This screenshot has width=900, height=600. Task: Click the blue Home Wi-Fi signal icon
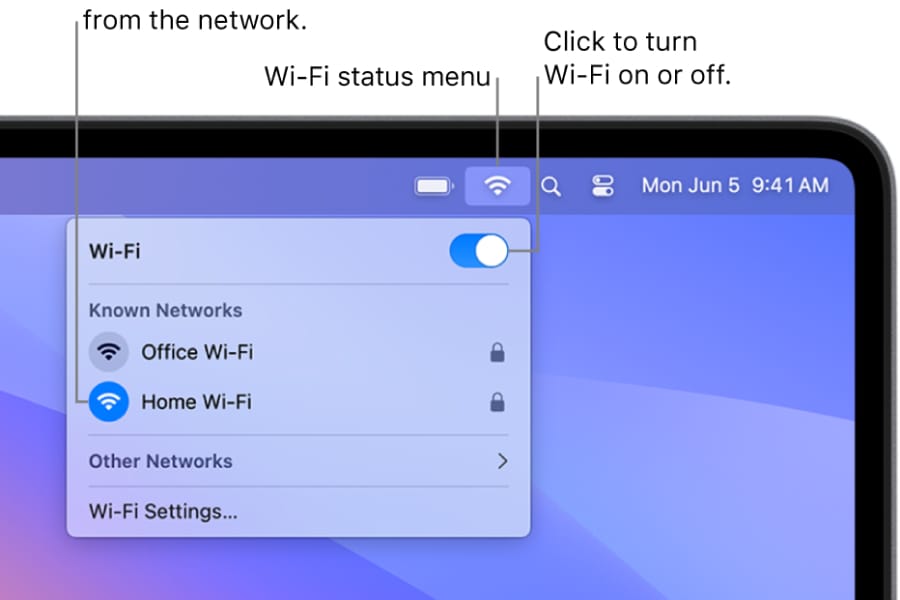[108, 401]
